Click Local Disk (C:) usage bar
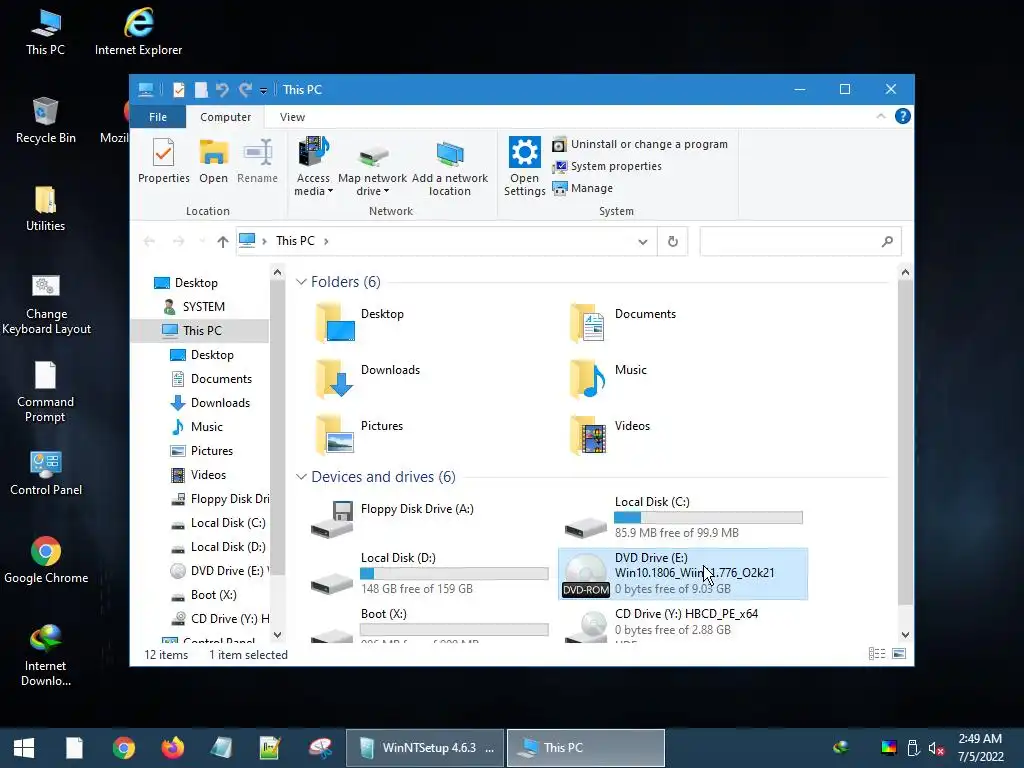Screen dimensions: 1024x768 708,518
